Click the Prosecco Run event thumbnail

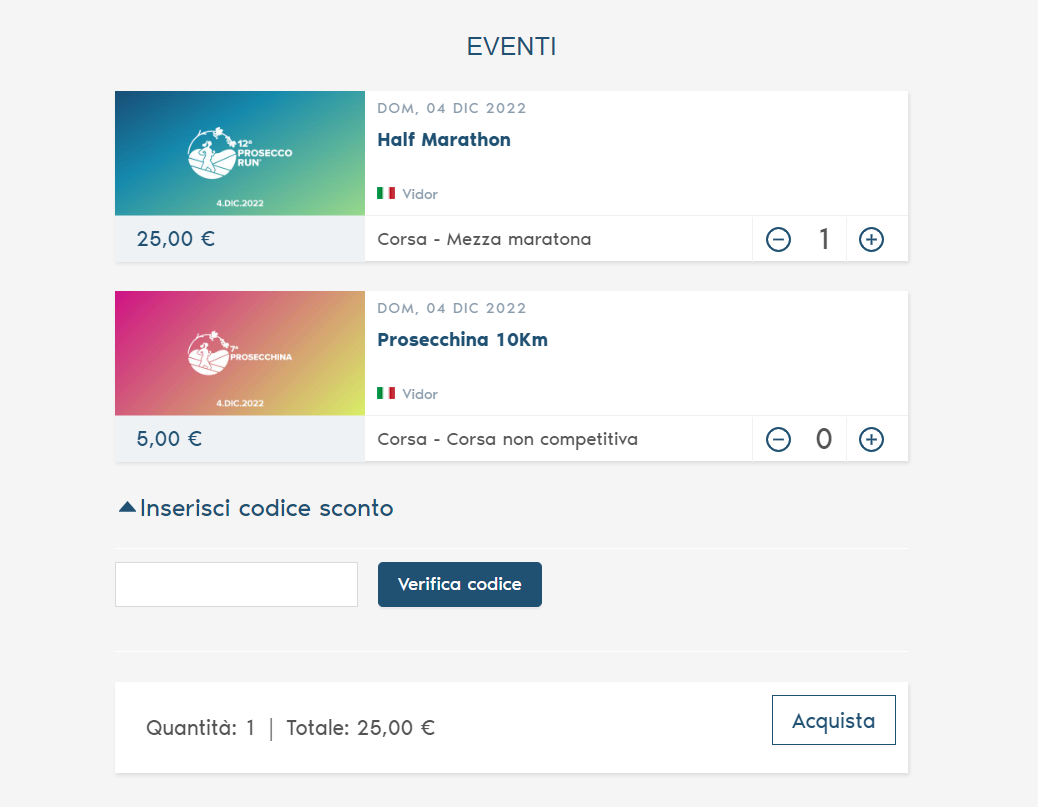click(x=240, y=153)
